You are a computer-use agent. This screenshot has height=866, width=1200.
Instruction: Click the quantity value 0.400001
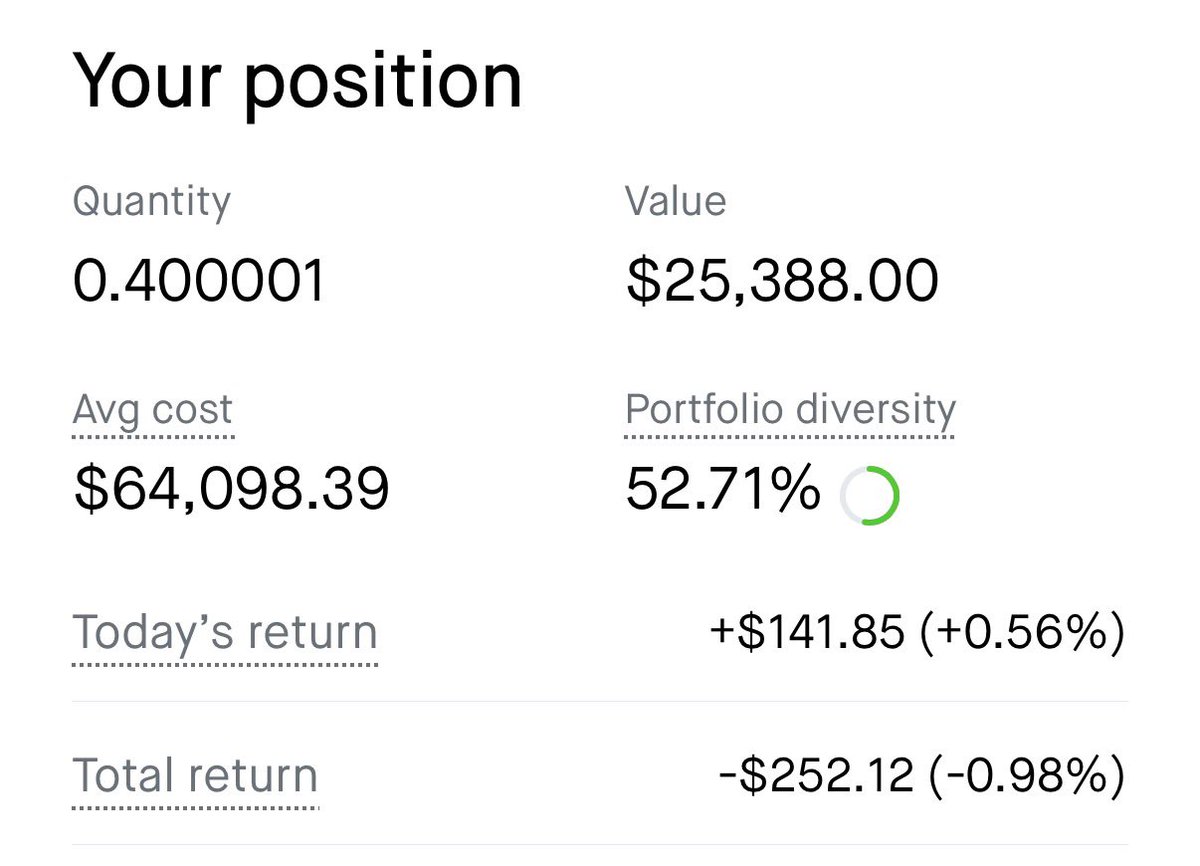[x=200, y=281]
